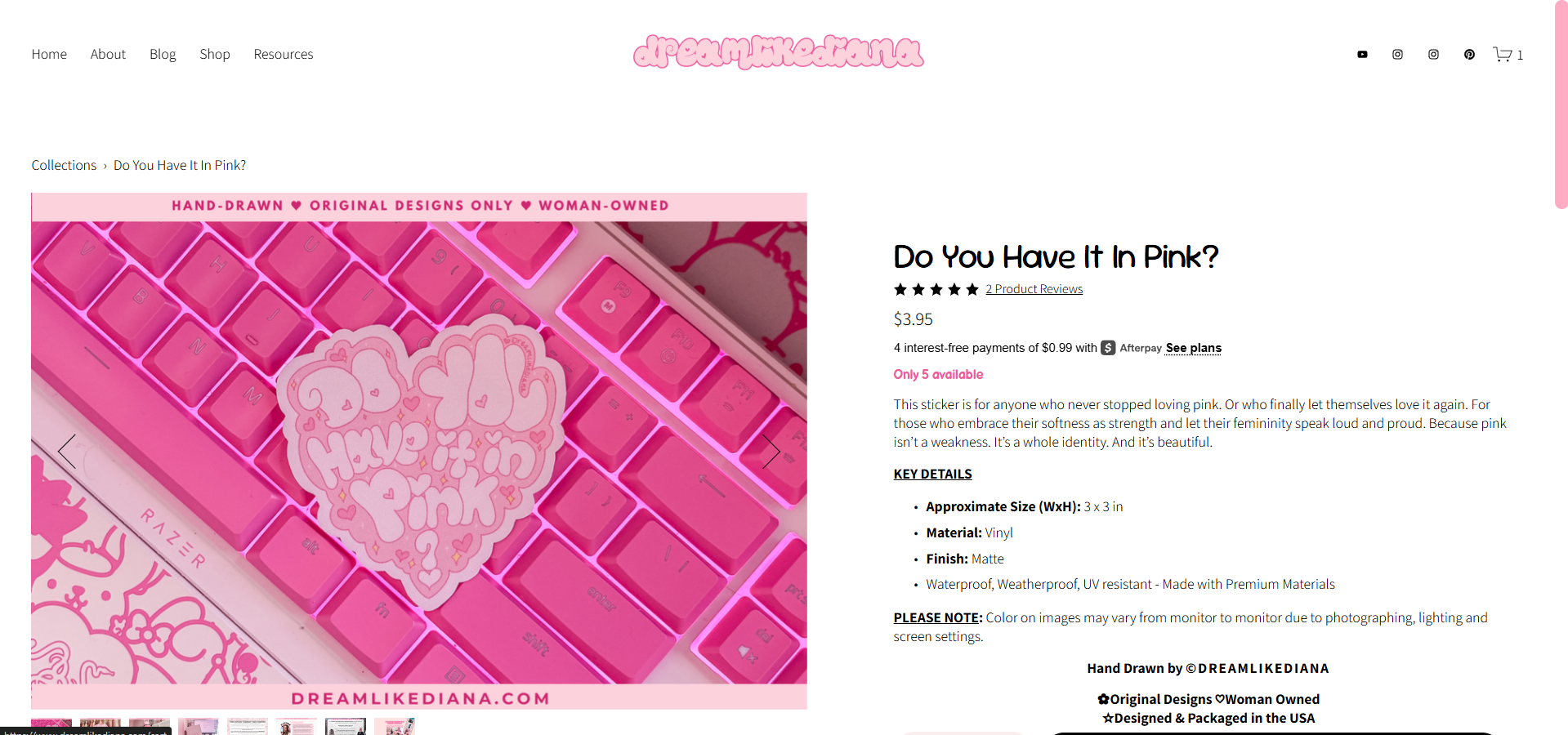Click the main keyboard sticker image
Image resolution: width=1568 pixels, height=735 pixels.
[x=419, y=451]
